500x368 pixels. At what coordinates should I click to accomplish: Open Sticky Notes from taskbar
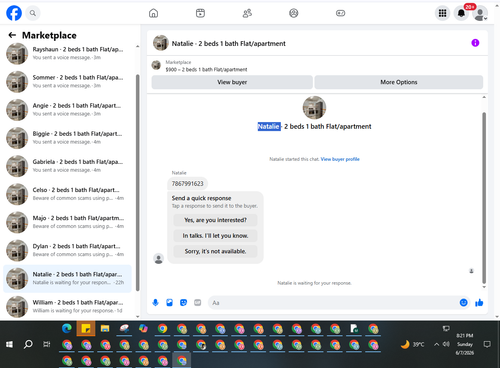86,329
